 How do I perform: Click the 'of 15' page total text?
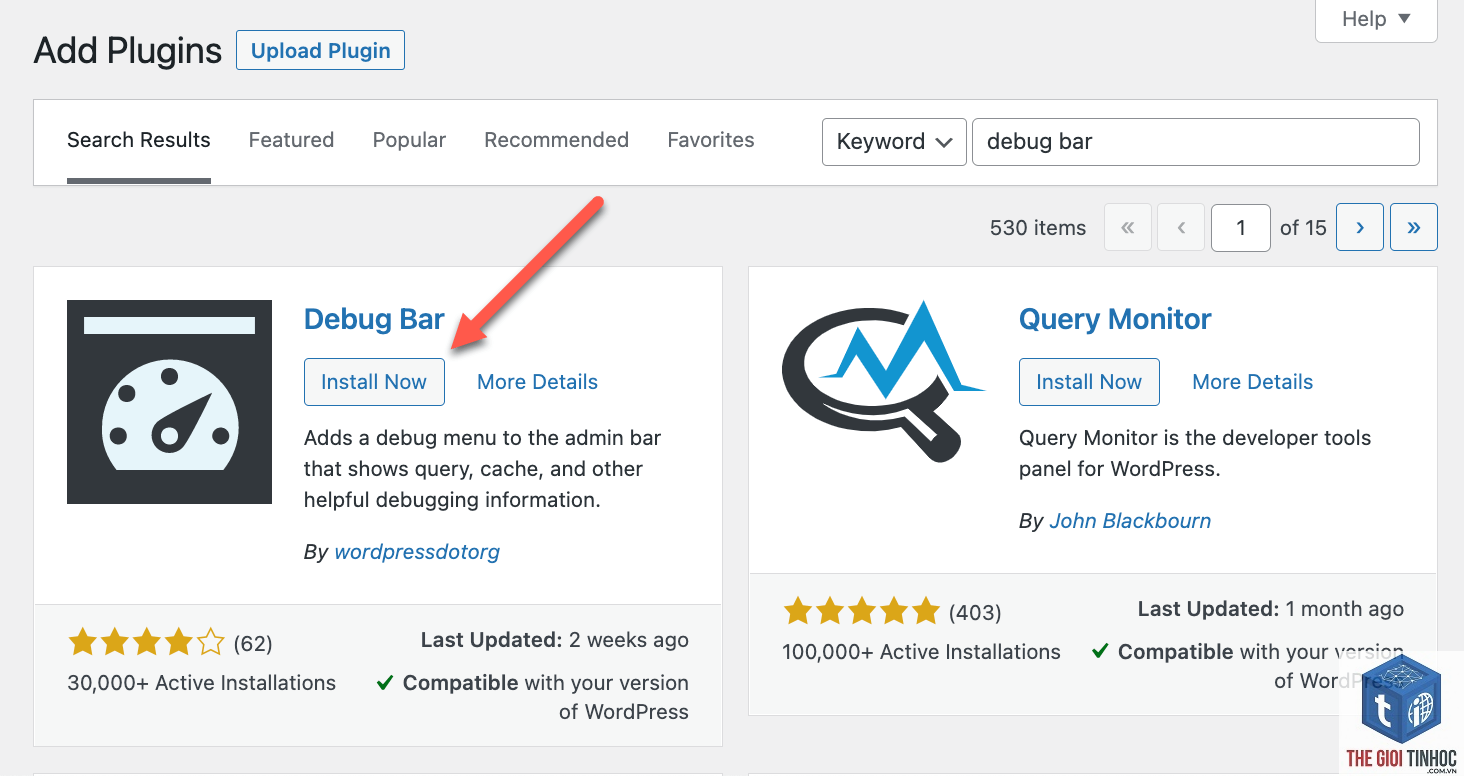(1303, 228)
